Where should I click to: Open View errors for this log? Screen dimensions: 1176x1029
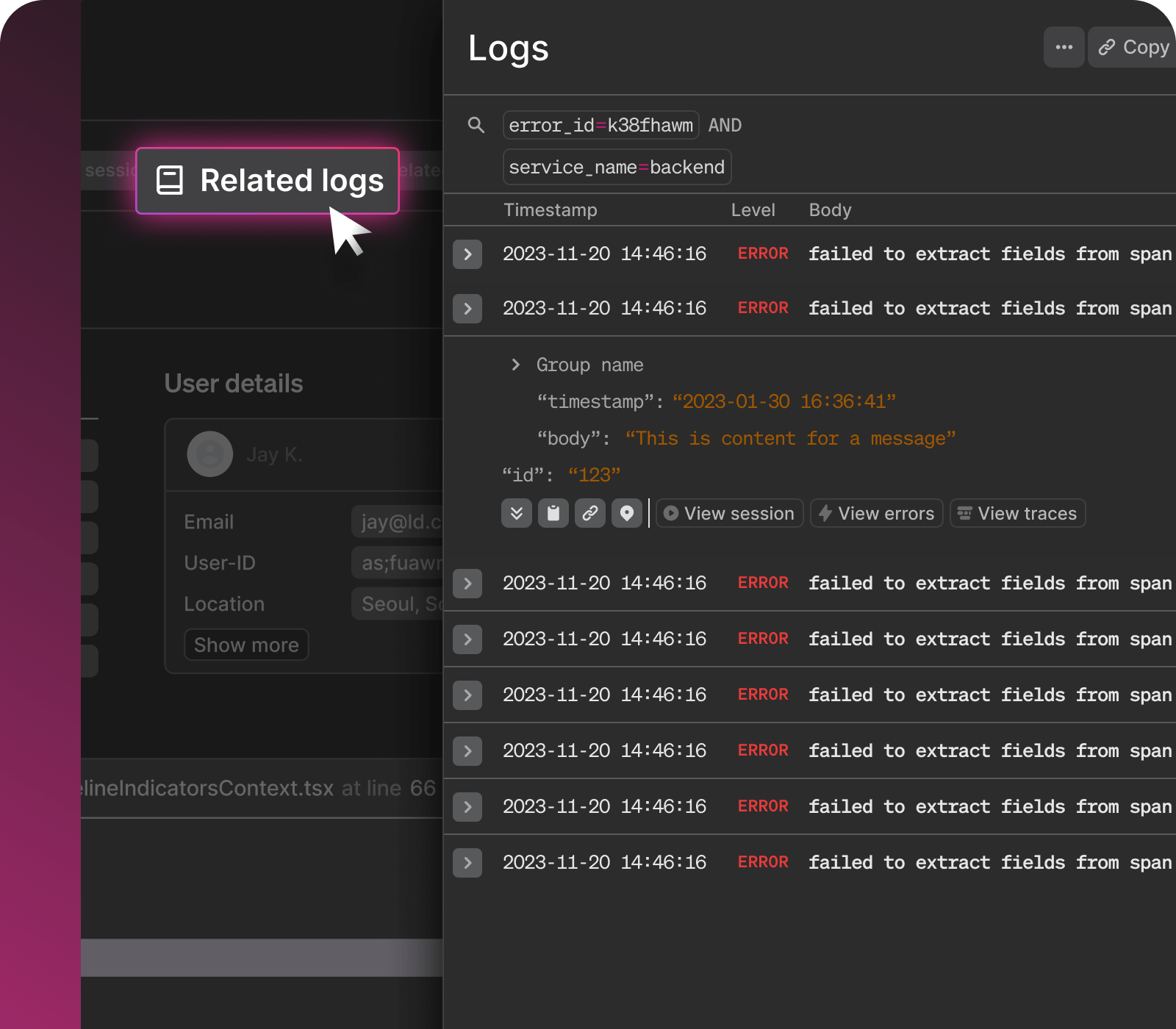877,513
